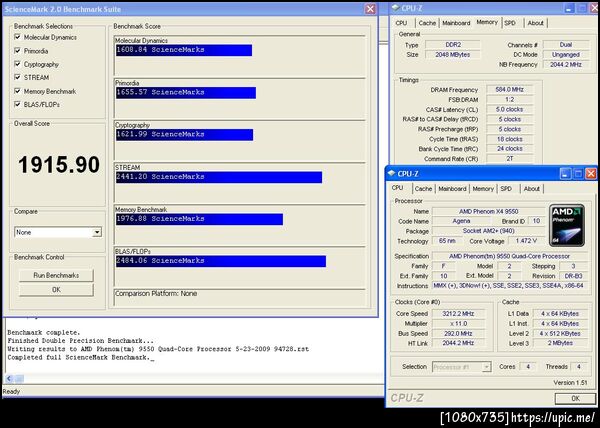Image resolution: width=600 pixels, height=428 pixels.
Task: Click OK button in front CPU-Z window
Action: click(x=575, y=399)
